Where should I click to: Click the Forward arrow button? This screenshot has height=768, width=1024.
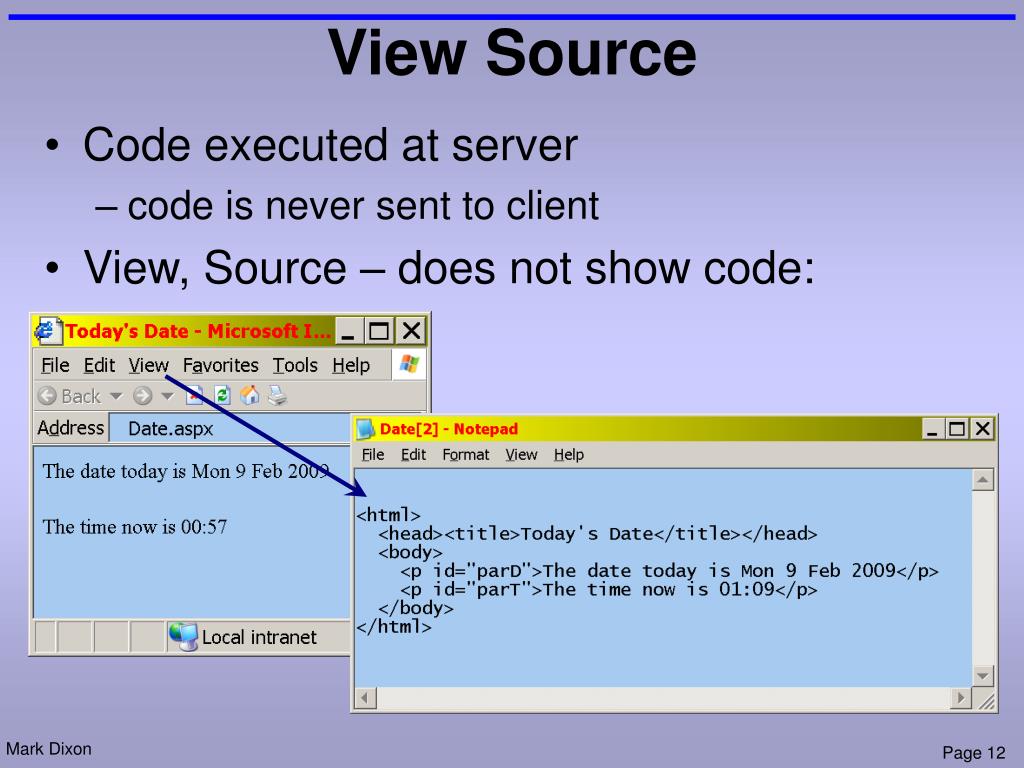pos(142,396)
